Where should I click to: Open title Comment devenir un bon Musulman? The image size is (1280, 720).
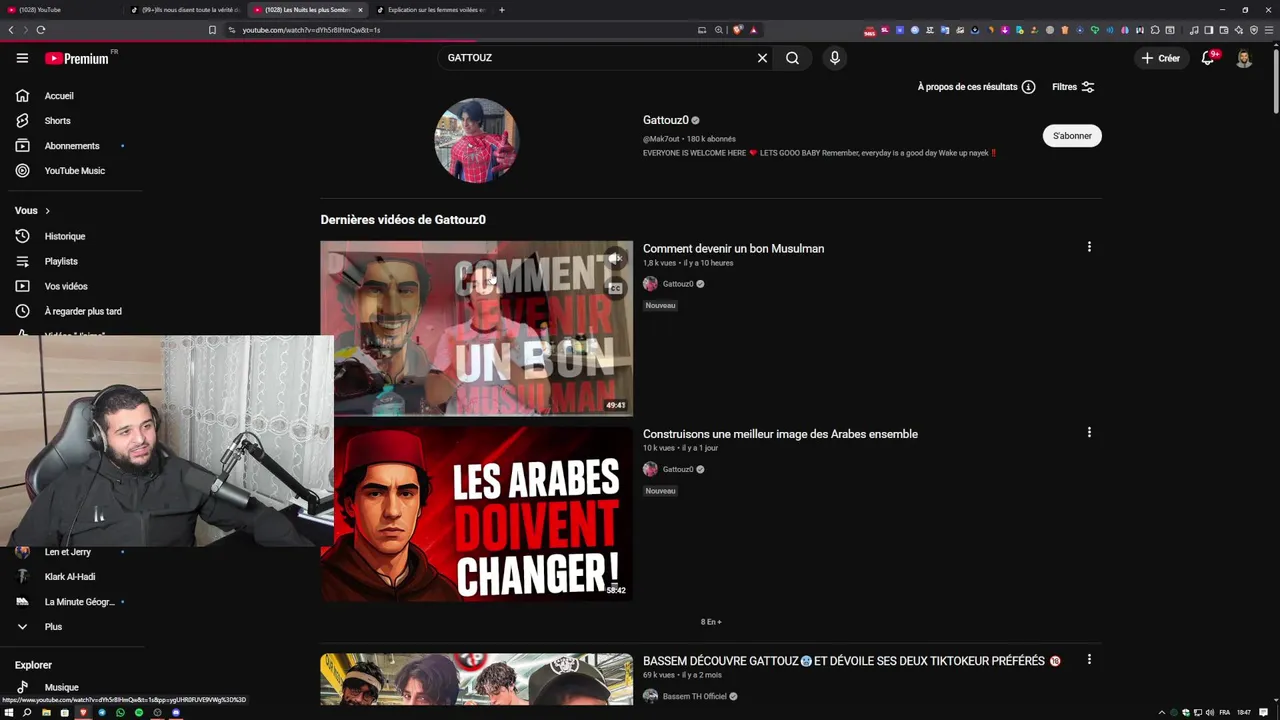coord(733,249)
